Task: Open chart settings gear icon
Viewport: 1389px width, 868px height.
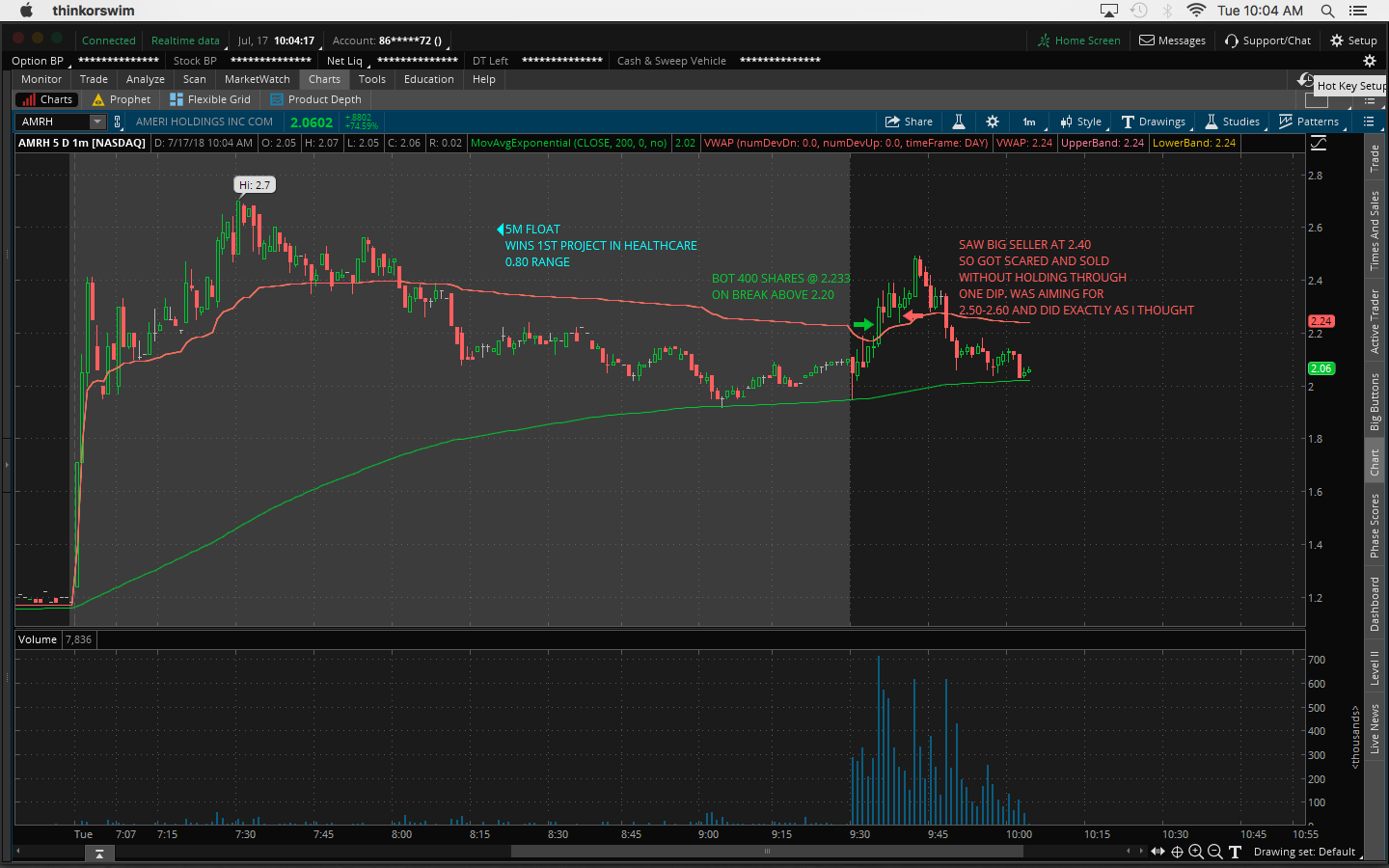Action: click(x=993, y=122)
